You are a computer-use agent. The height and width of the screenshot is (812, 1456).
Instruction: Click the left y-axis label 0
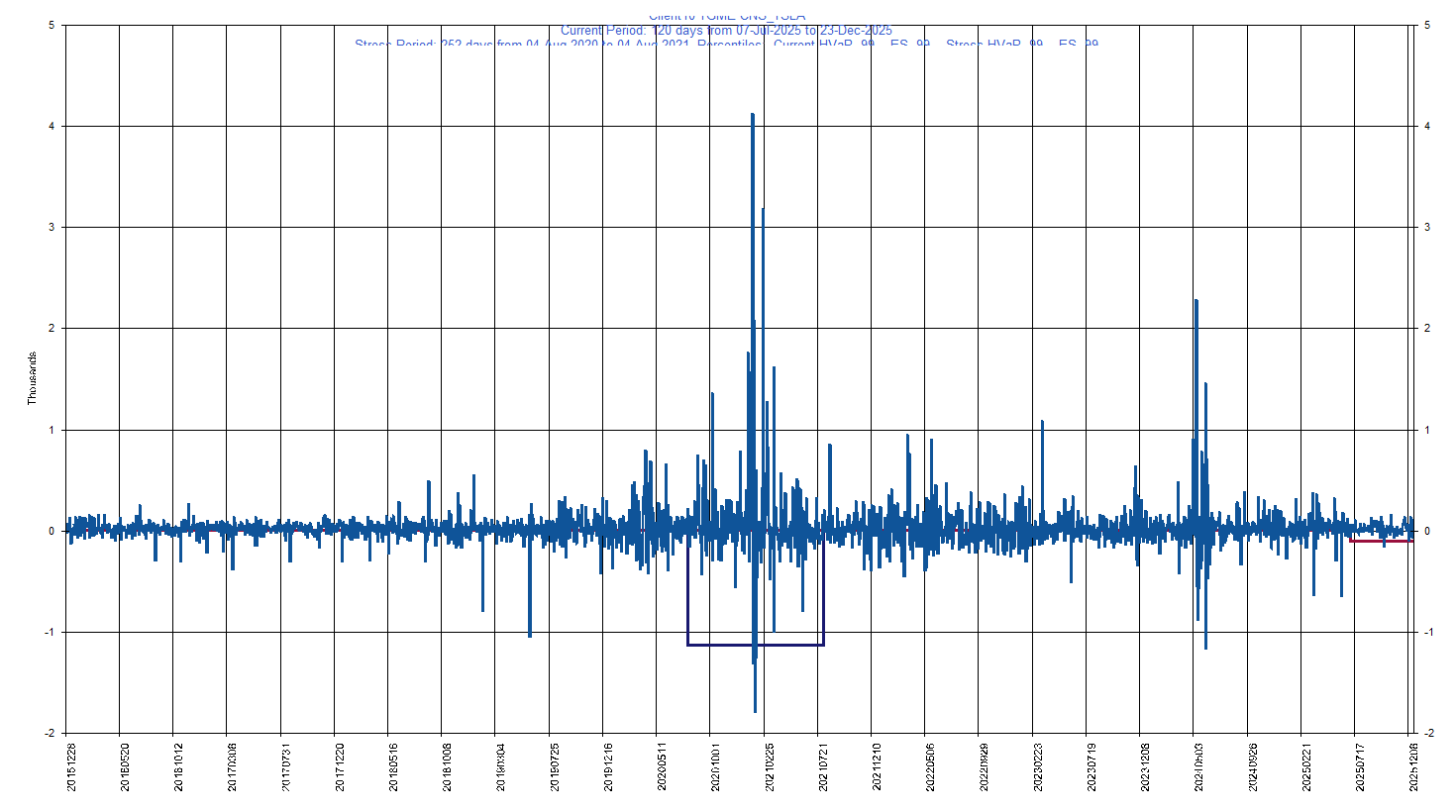coord(52,531)
